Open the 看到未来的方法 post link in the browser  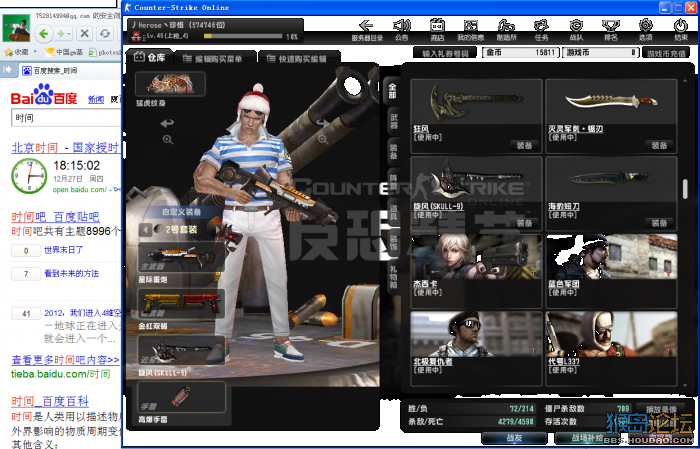pos(71,274)
